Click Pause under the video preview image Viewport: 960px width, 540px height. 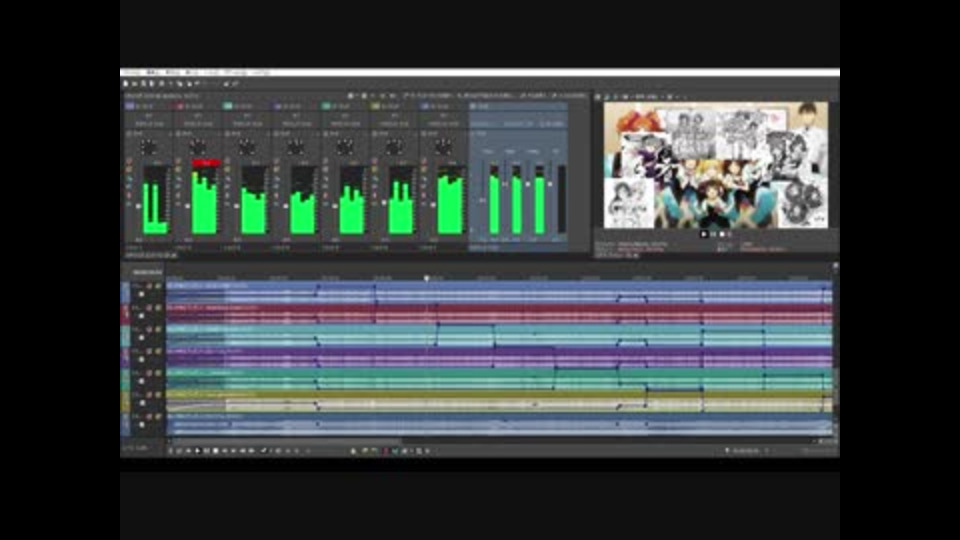713,234
